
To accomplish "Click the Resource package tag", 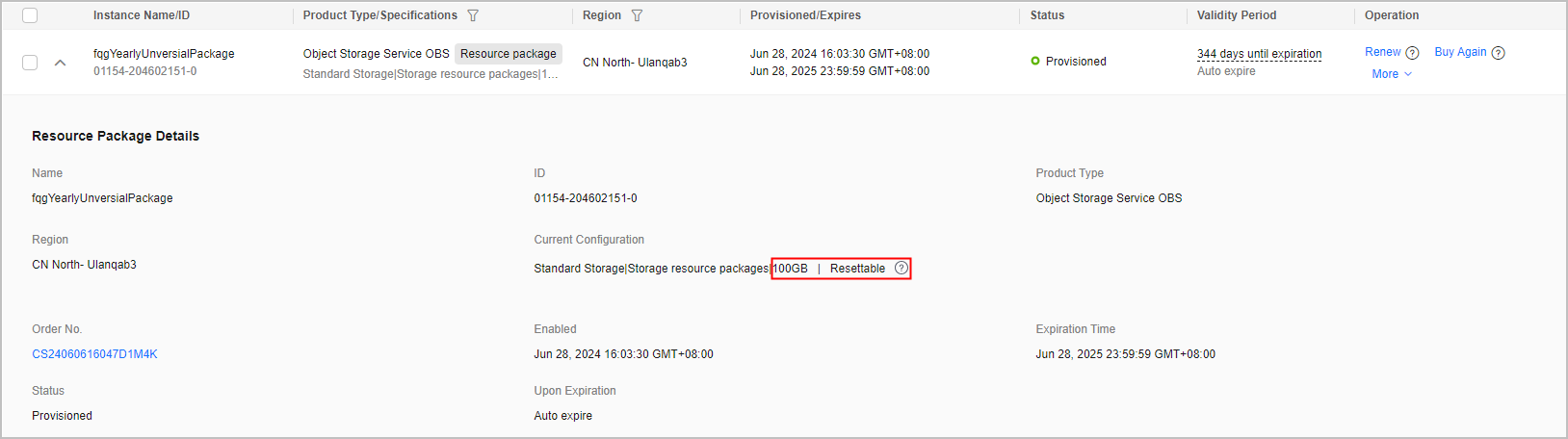I will coord(508,54).
